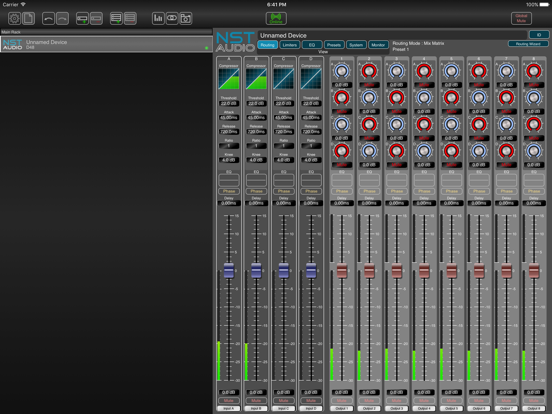The width and height of the screenshot is (552, 414).
Task: Open the Routing Wizard
Action: (528, 44)
